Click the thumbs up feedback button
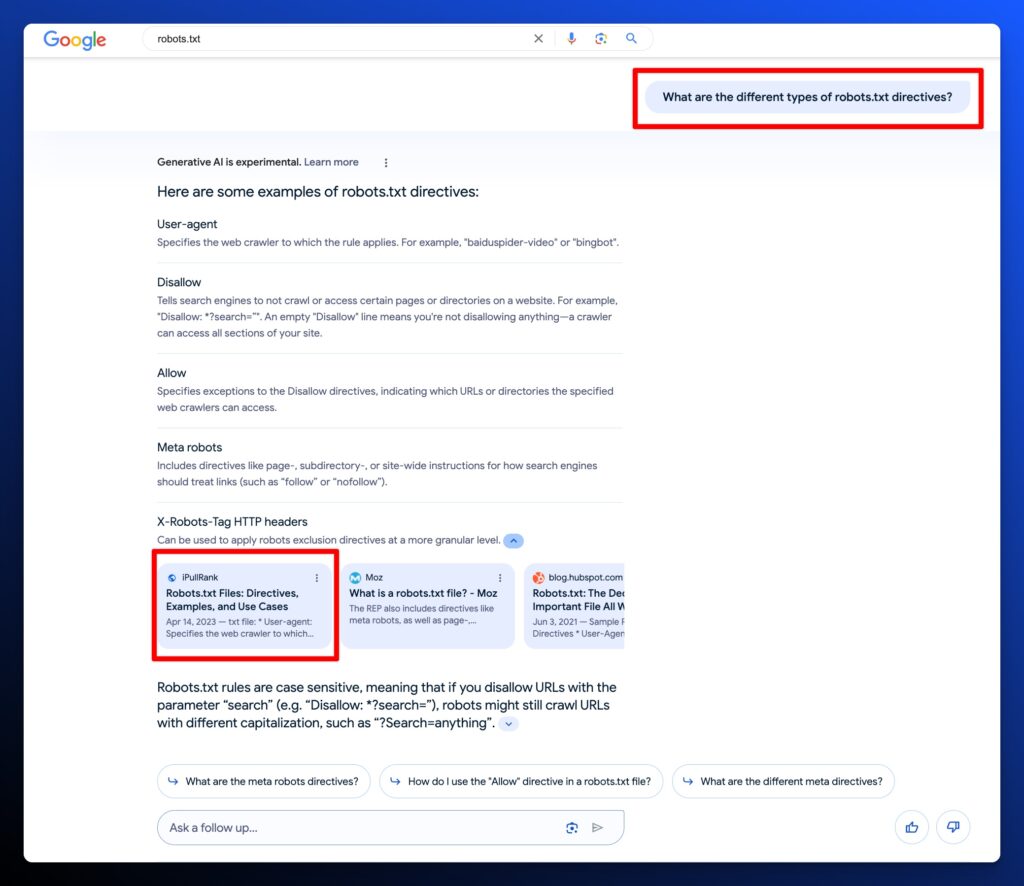This screenshot has width=1024, height=886. 912,827
